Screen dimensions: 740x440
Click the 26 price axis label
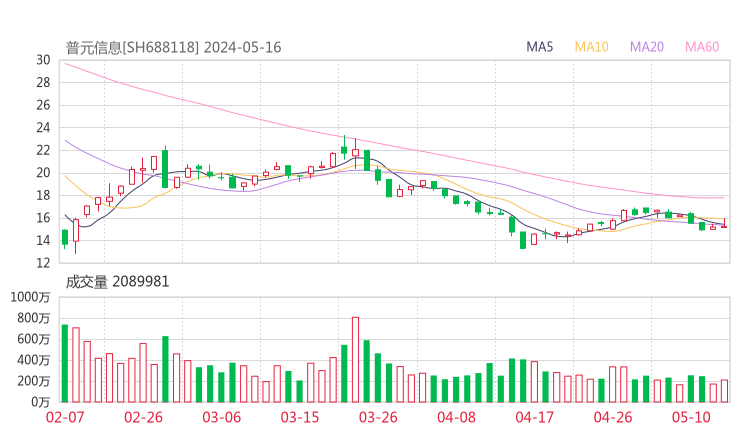[x=43, y=105]
